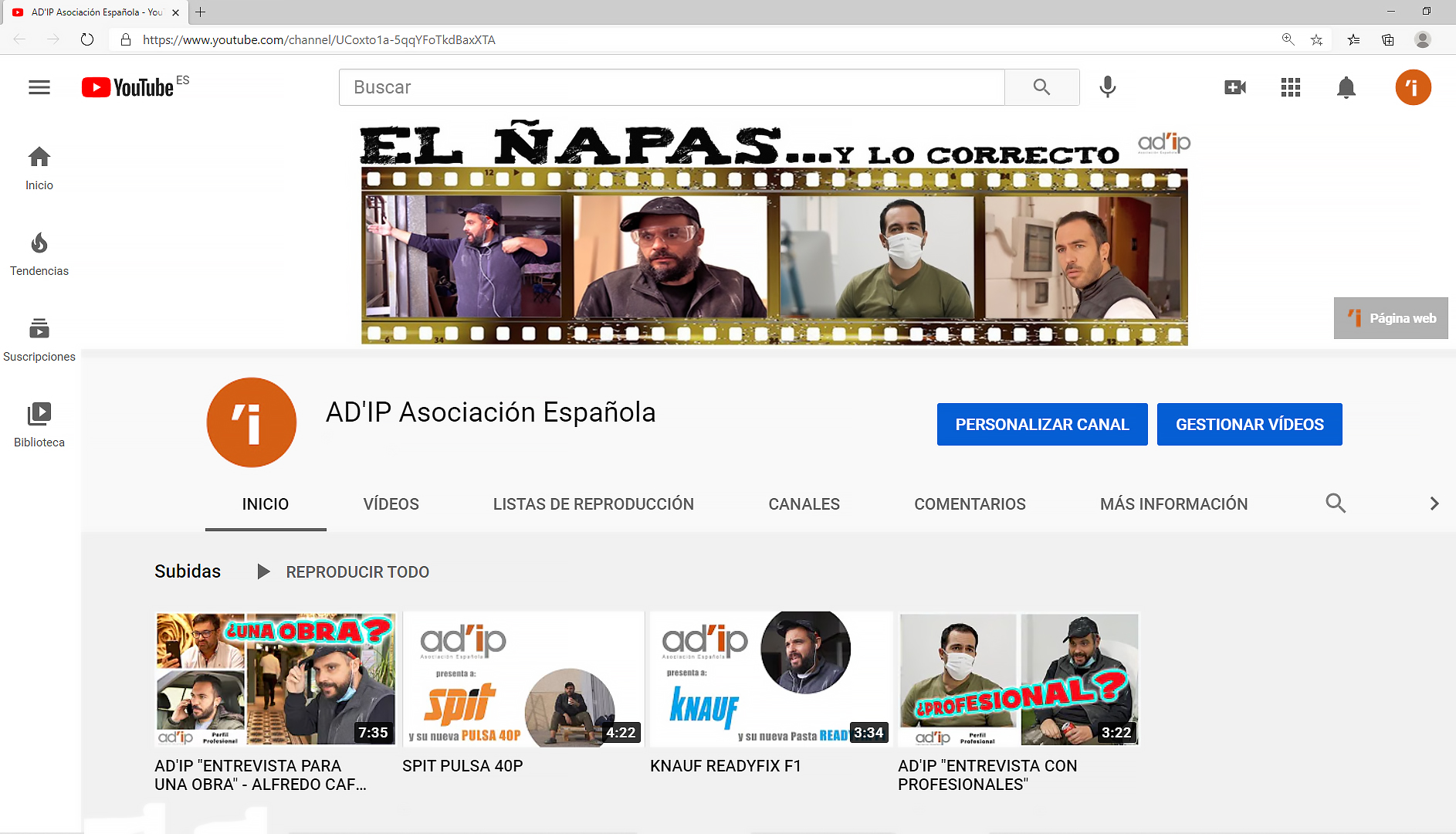Viewport: 1456px width, 834px height.
Task: Open title AD'IP "ENTREVISTA CON PROFESIONALES"
Action: coord(987,775)
